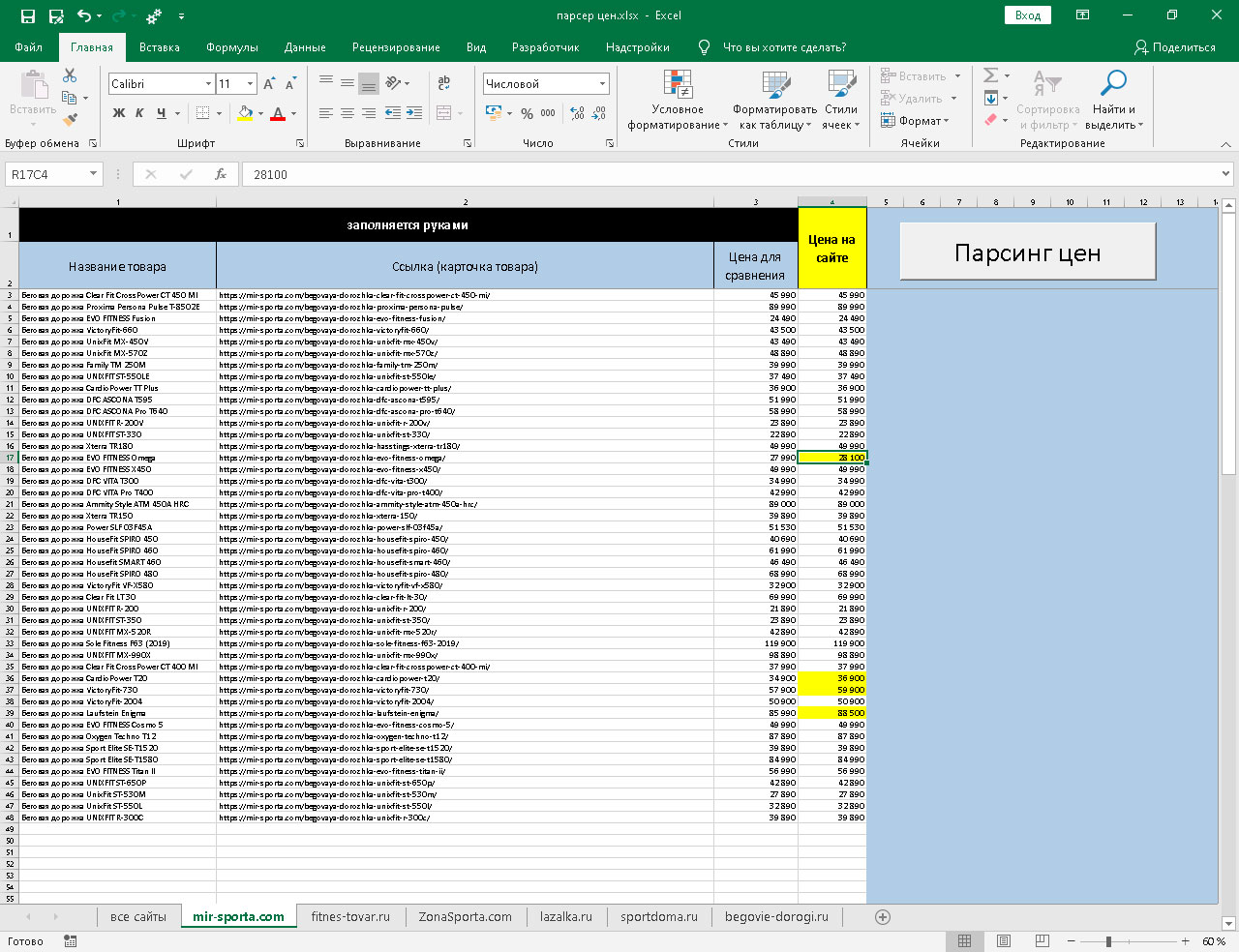Click the AutoSum sigma icon

(x=991, y=75)
